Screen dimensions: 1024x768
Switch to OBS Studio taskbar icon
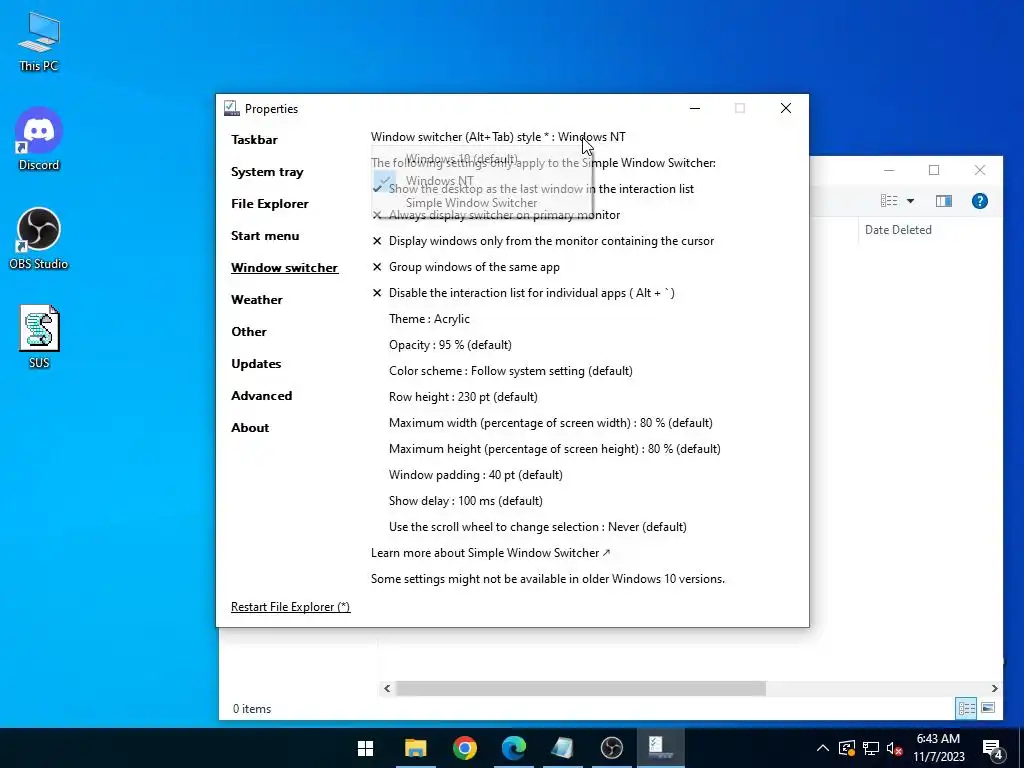611,748
